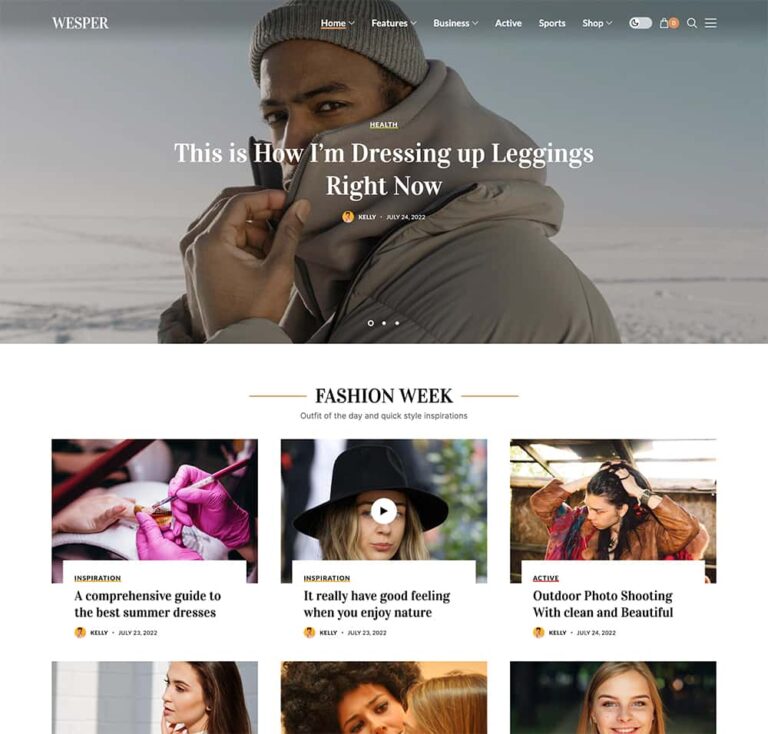This screenshot has width=768, height=734.
Task: Click the HEALTH category tag
Action: click(x=384, y=125)
